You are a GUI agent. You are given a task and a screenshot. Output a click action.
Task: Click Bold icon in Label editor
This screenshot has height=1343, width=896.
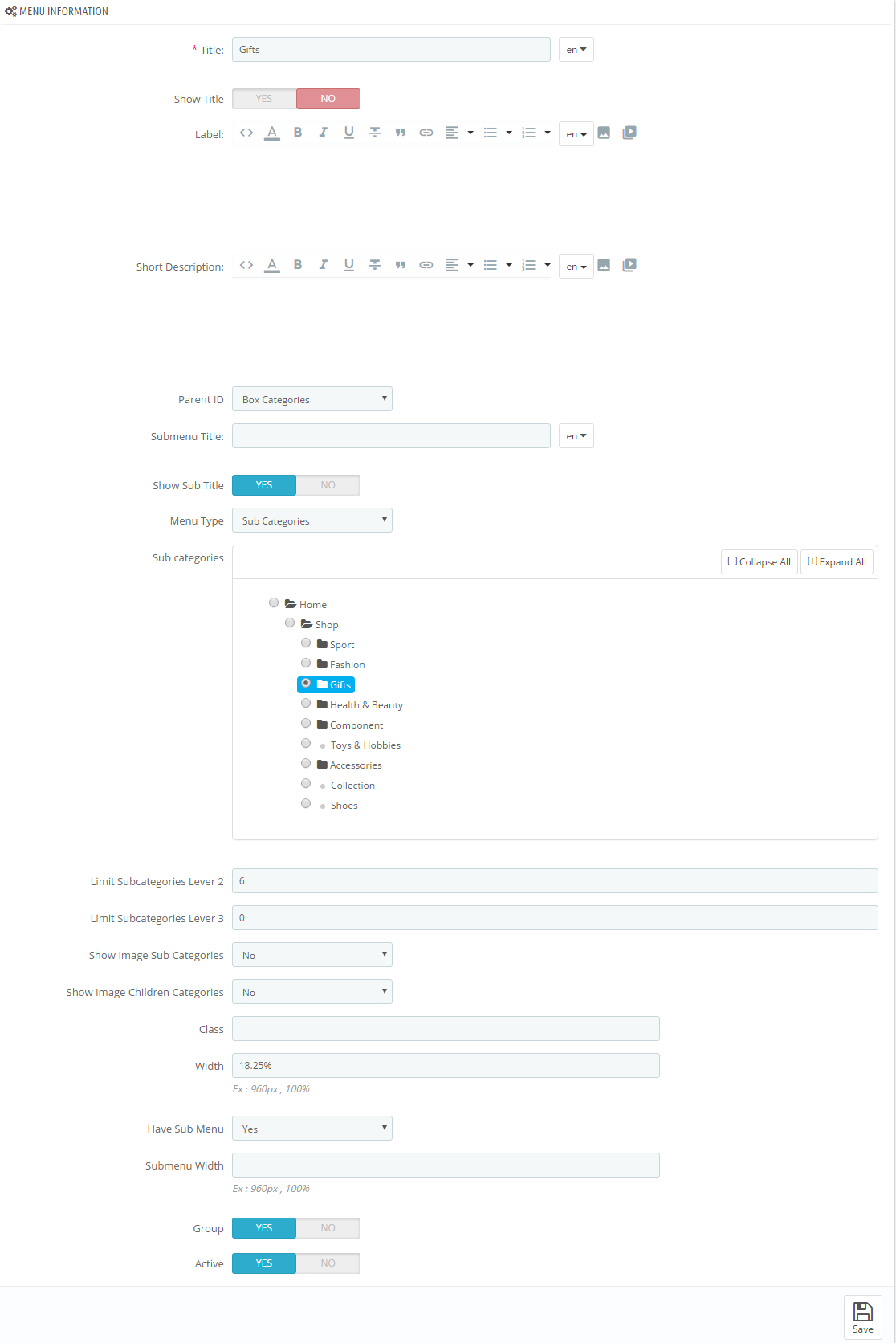tap(298, 133)
